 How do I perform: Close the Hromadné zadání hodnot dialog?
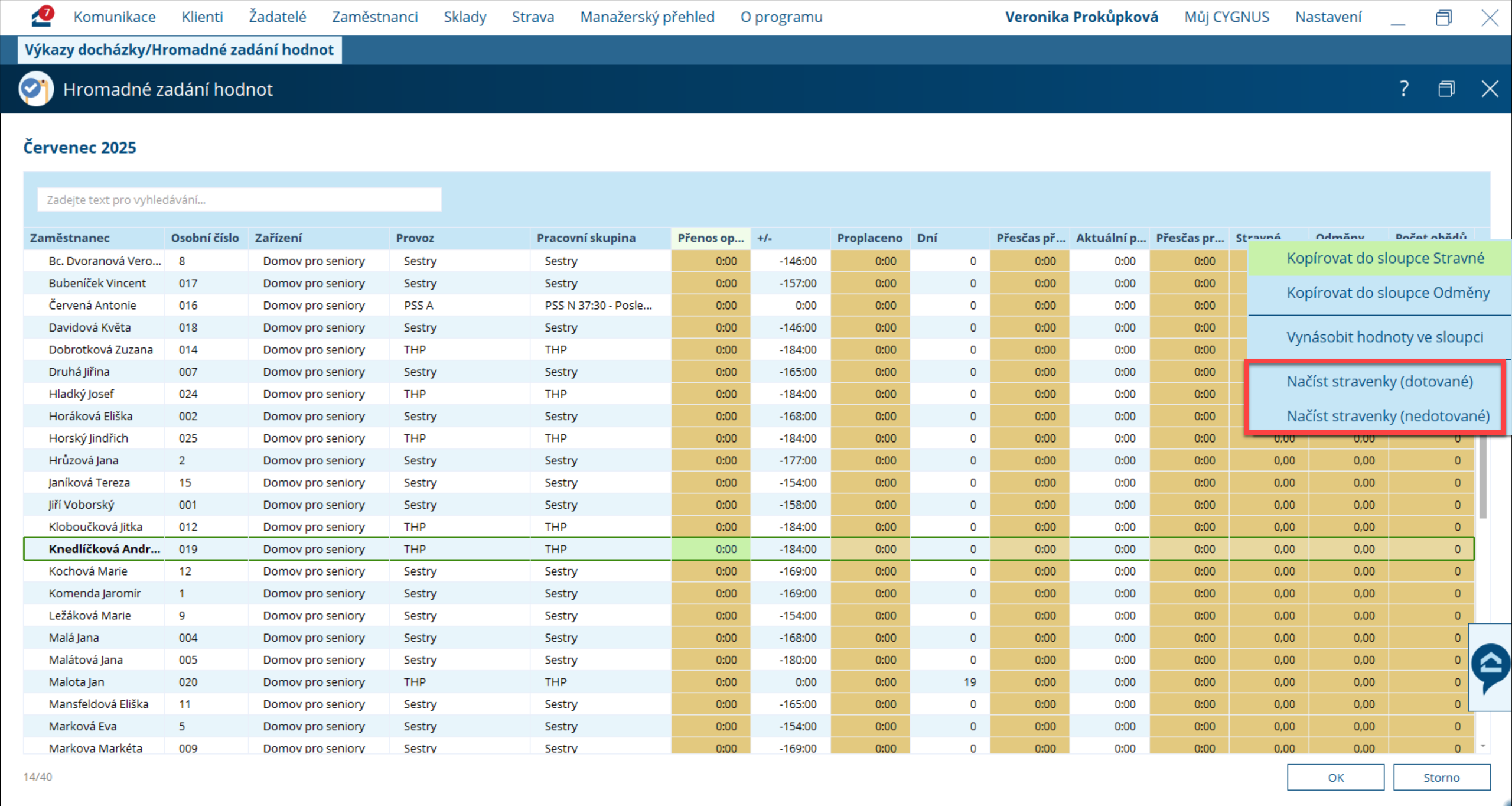click(x=1489, y=89)
